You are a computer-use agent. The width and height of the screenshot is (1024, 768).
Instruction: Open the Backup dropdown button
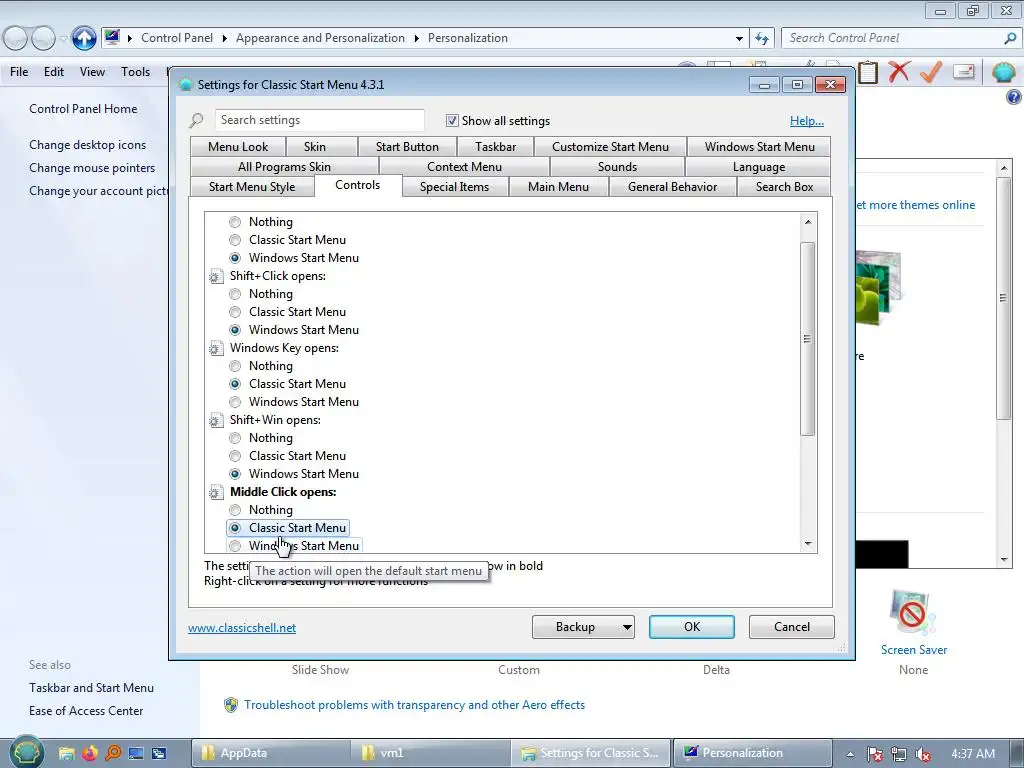pos(583,627)
